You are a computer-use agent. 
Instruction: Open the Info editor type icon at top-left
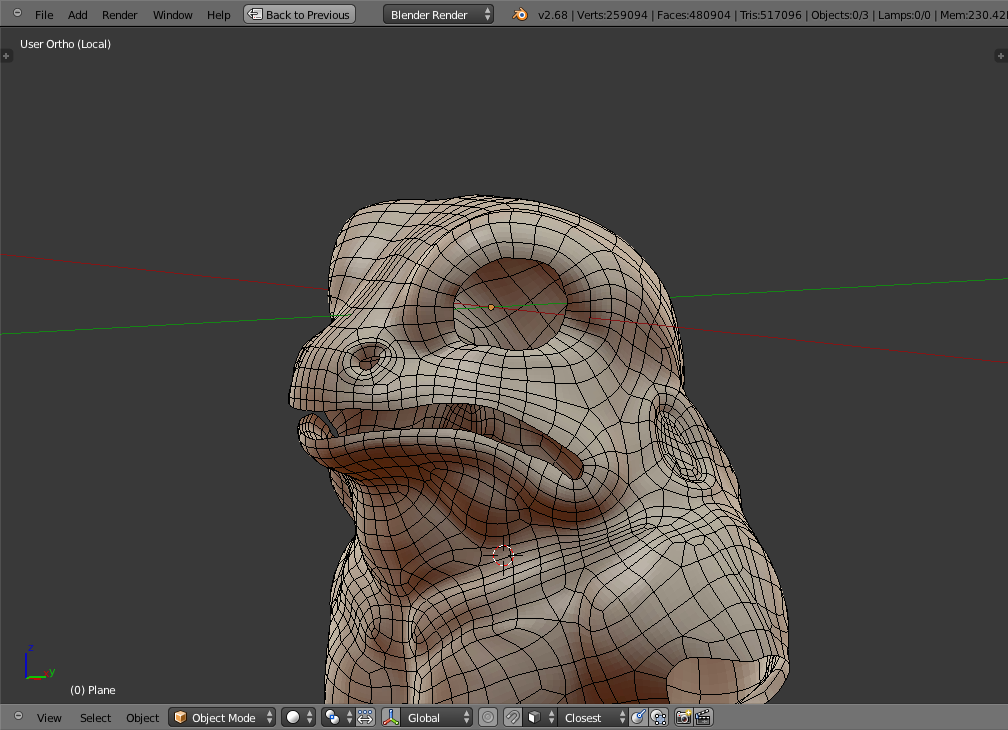pos(17,14)
